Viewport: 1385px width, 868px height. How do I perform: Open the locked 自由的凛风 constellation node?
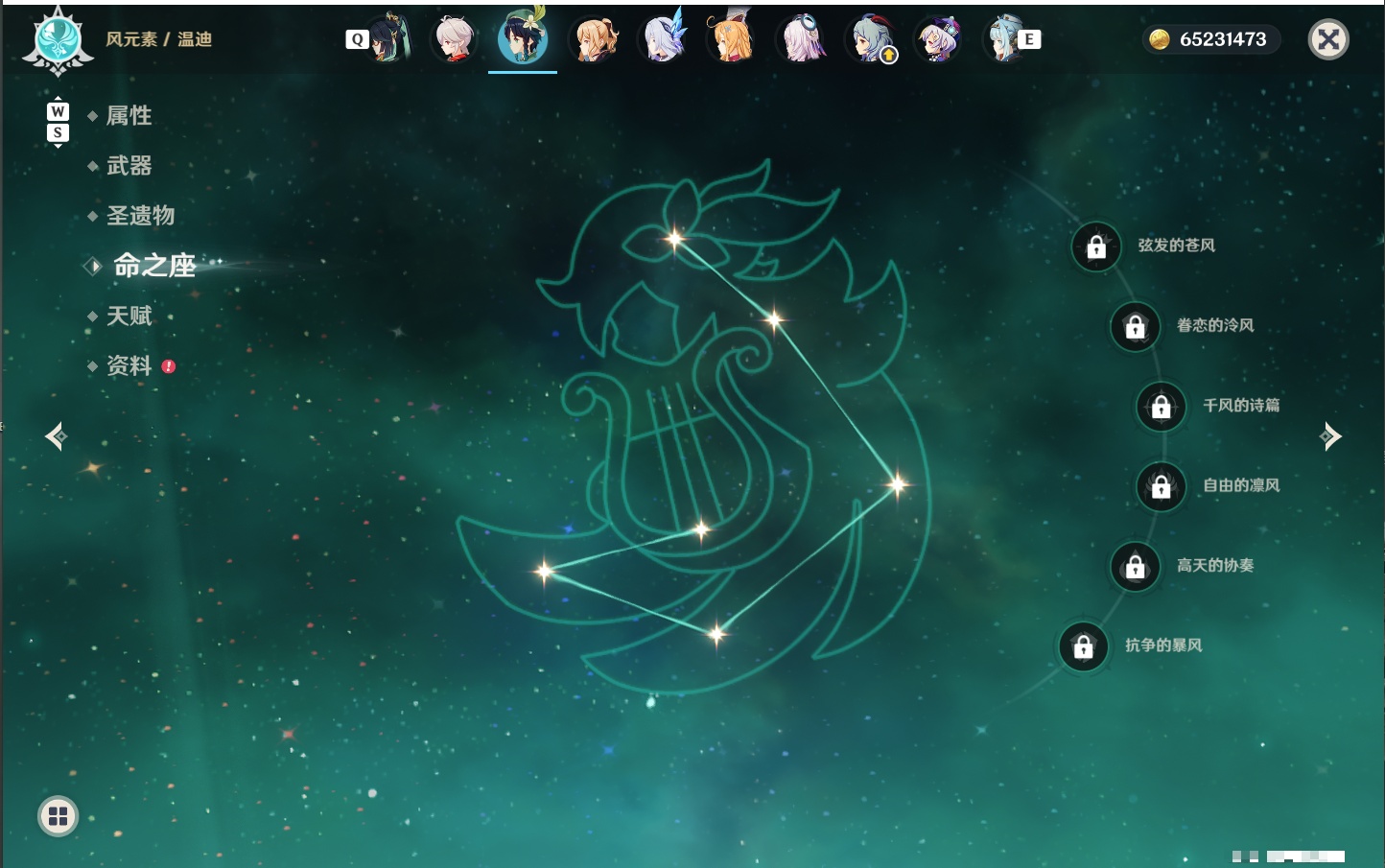coord(1162,487)
